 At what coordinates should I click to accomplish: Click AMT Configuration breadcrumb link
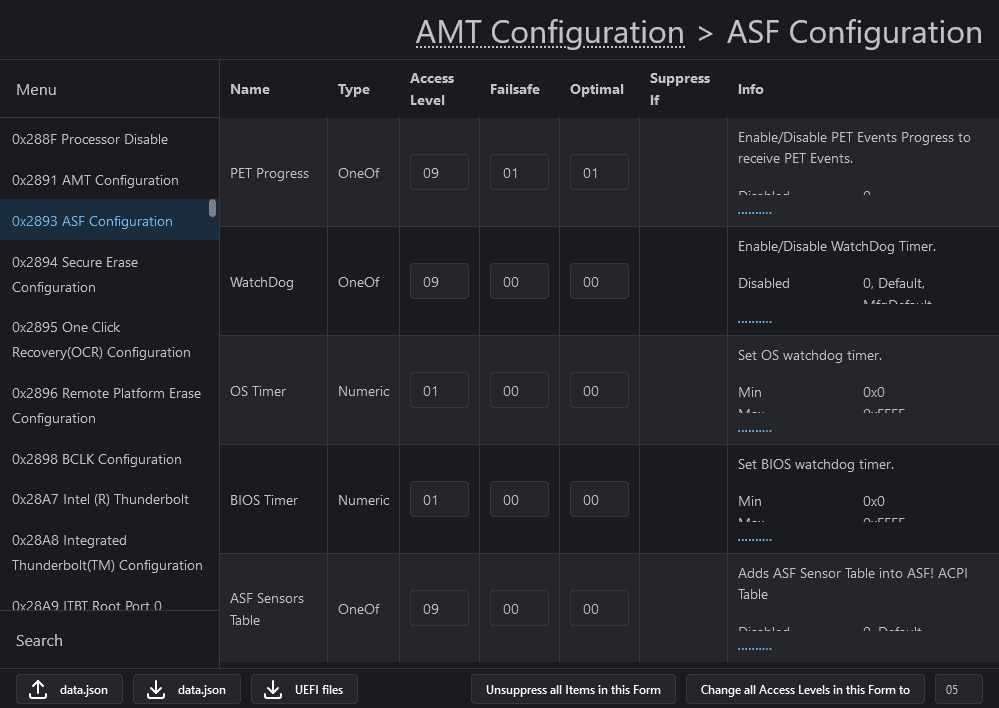549,32
